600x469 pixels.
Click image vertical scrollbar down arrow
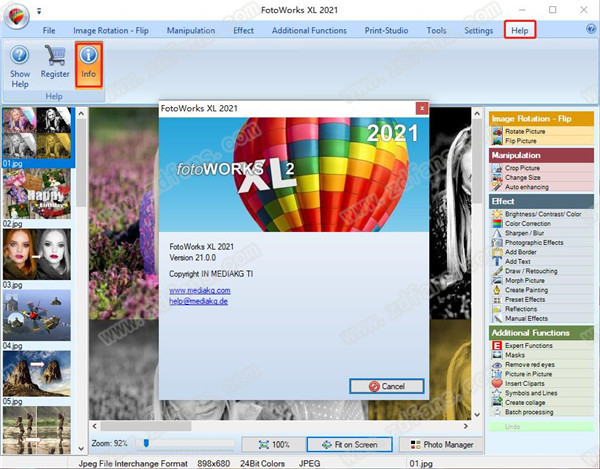pyautogui.click(x=477, y=415)
